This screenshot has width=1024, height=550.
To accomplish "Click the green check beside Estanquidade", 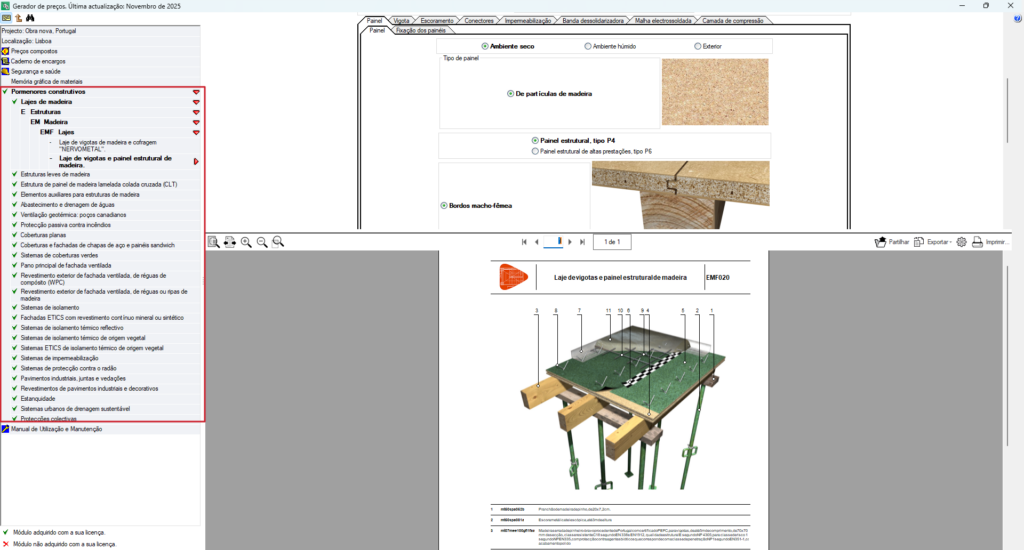I will coord(14,398).
